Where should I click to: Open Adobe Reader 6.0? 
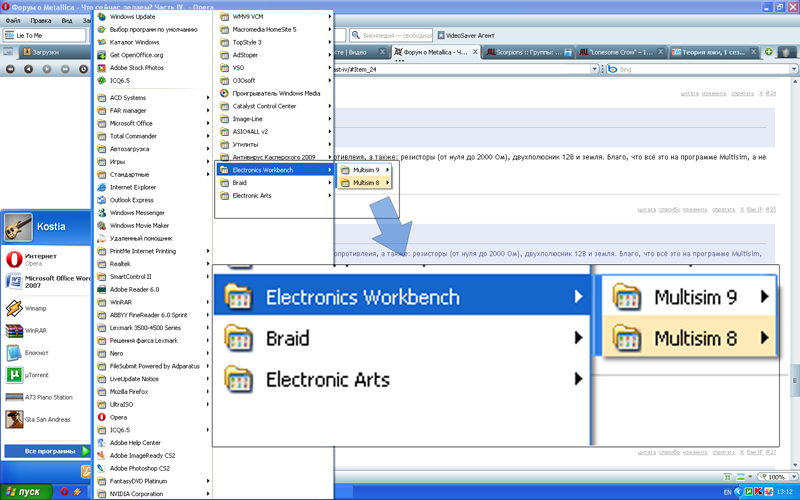tap(136, 289)
